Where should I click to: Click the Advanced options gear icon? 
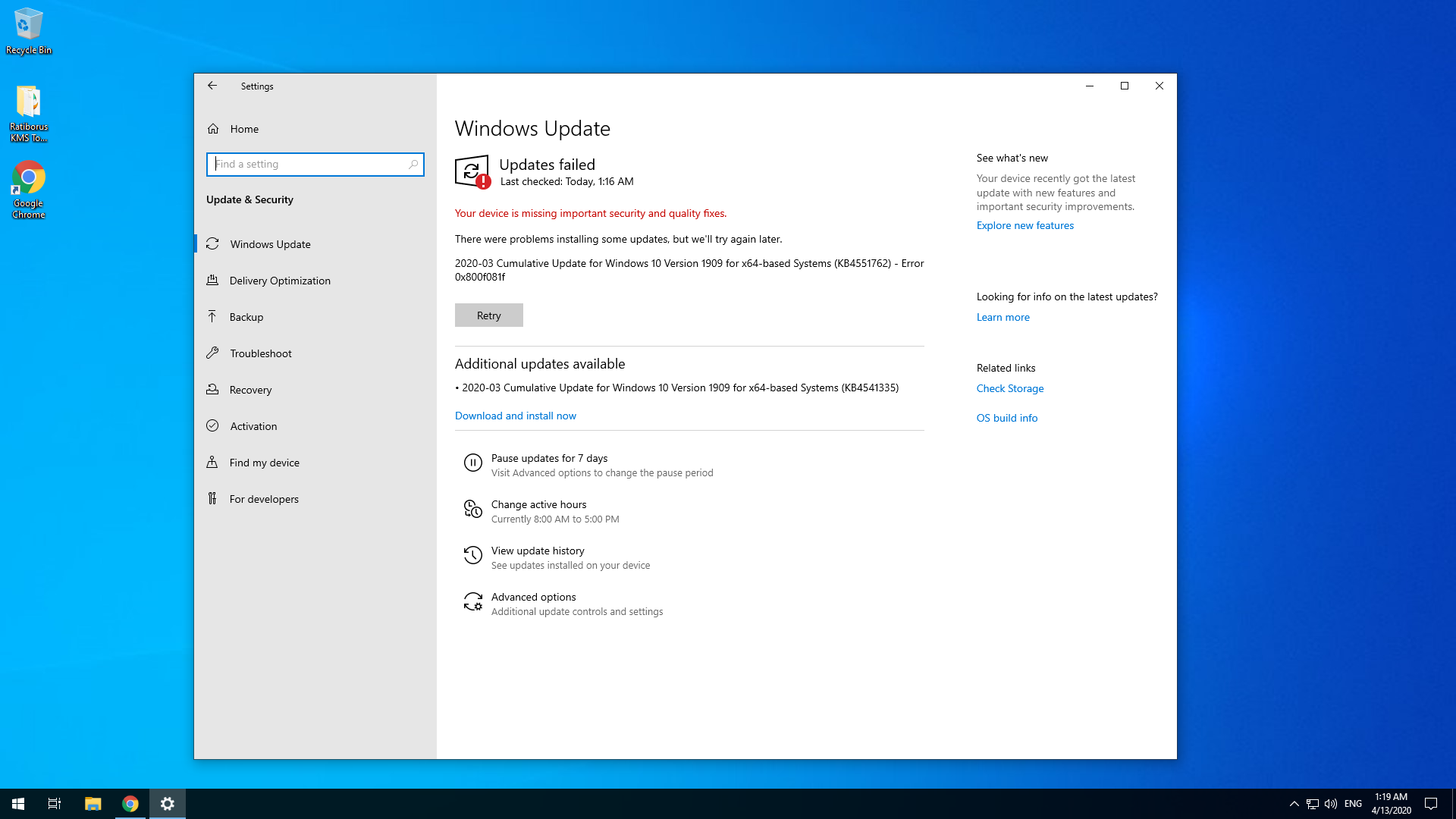pyautogui.click(x=472, y=601)
